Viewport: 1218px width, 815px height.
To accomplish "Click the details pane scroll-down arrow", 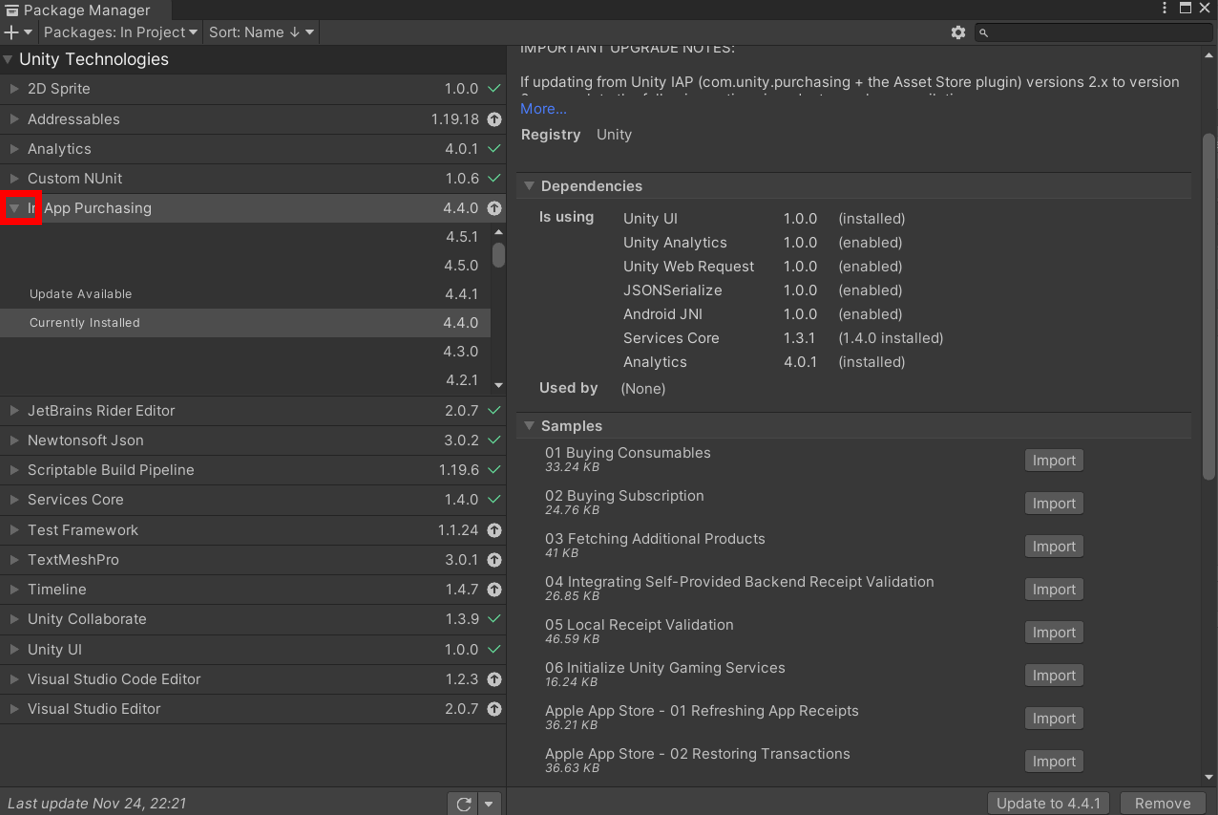I will click(1209, 777).
